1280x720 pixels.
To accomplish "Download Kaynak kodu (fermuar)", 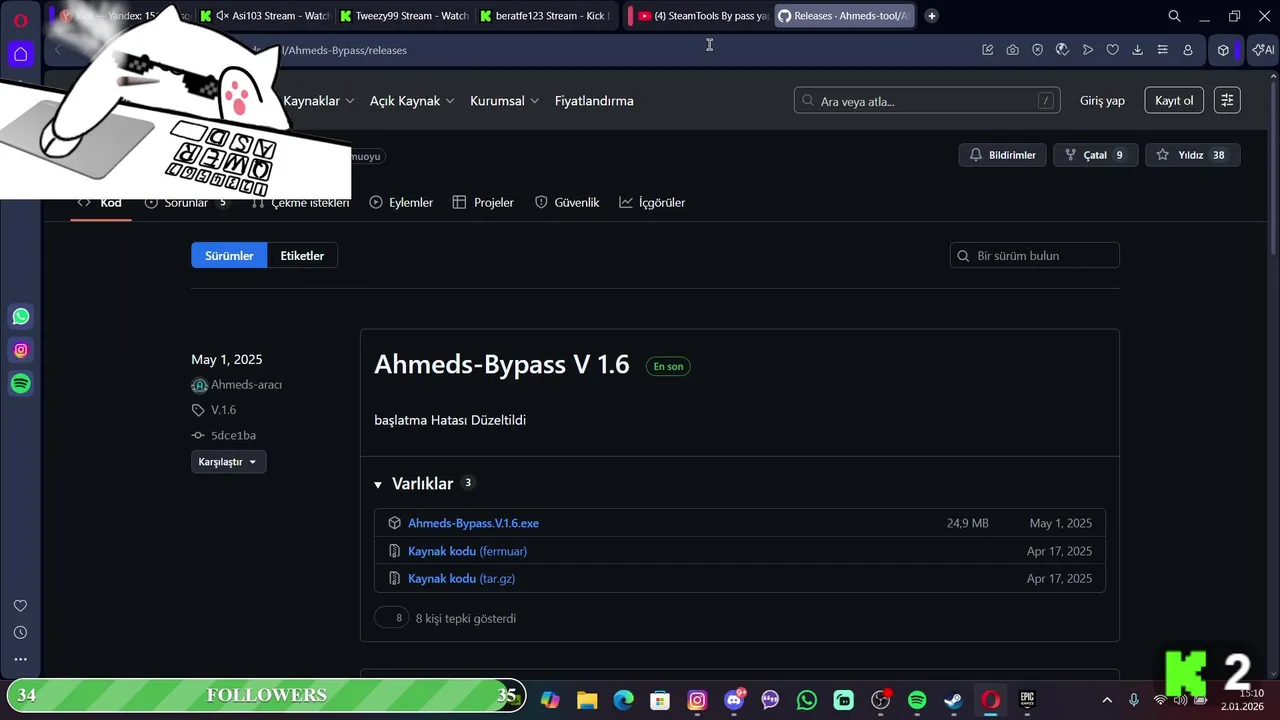I will 467,551.
